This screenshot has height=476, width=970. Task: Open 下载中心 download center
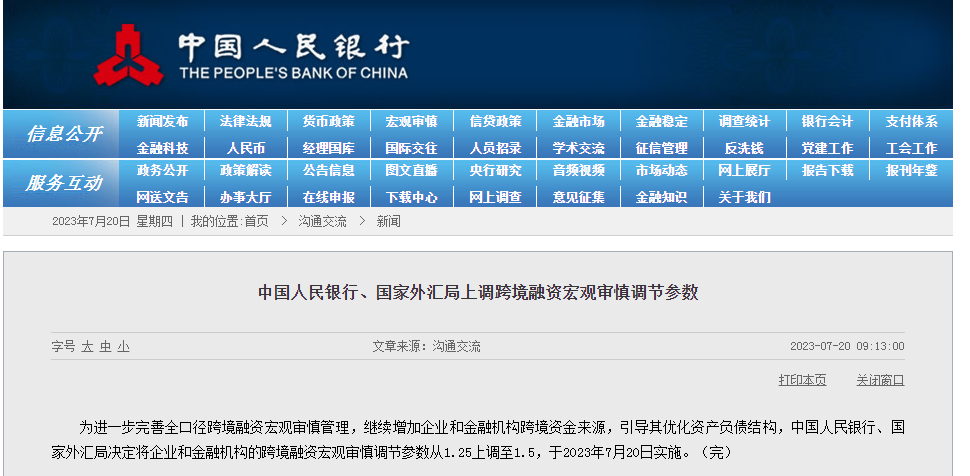coord(411,197)
